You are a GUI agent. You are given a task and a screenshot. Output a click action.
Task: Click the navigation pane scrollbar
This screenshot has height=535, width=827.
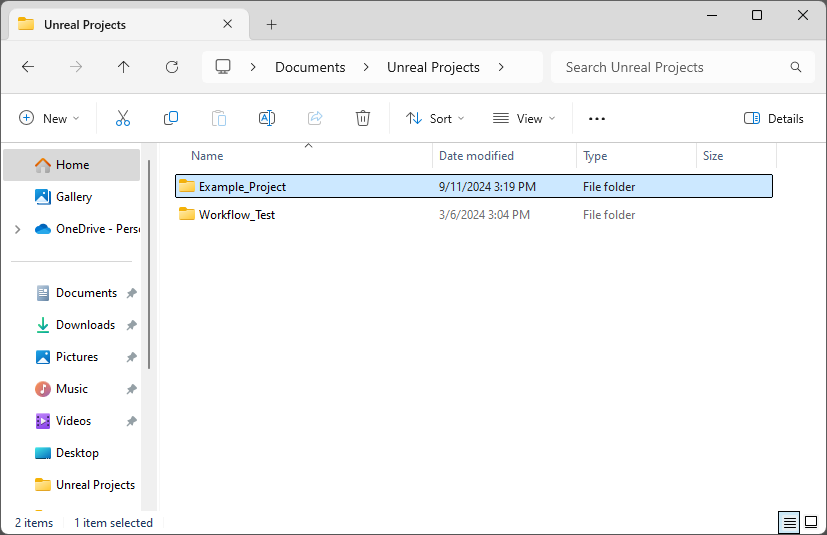(149, 264)
